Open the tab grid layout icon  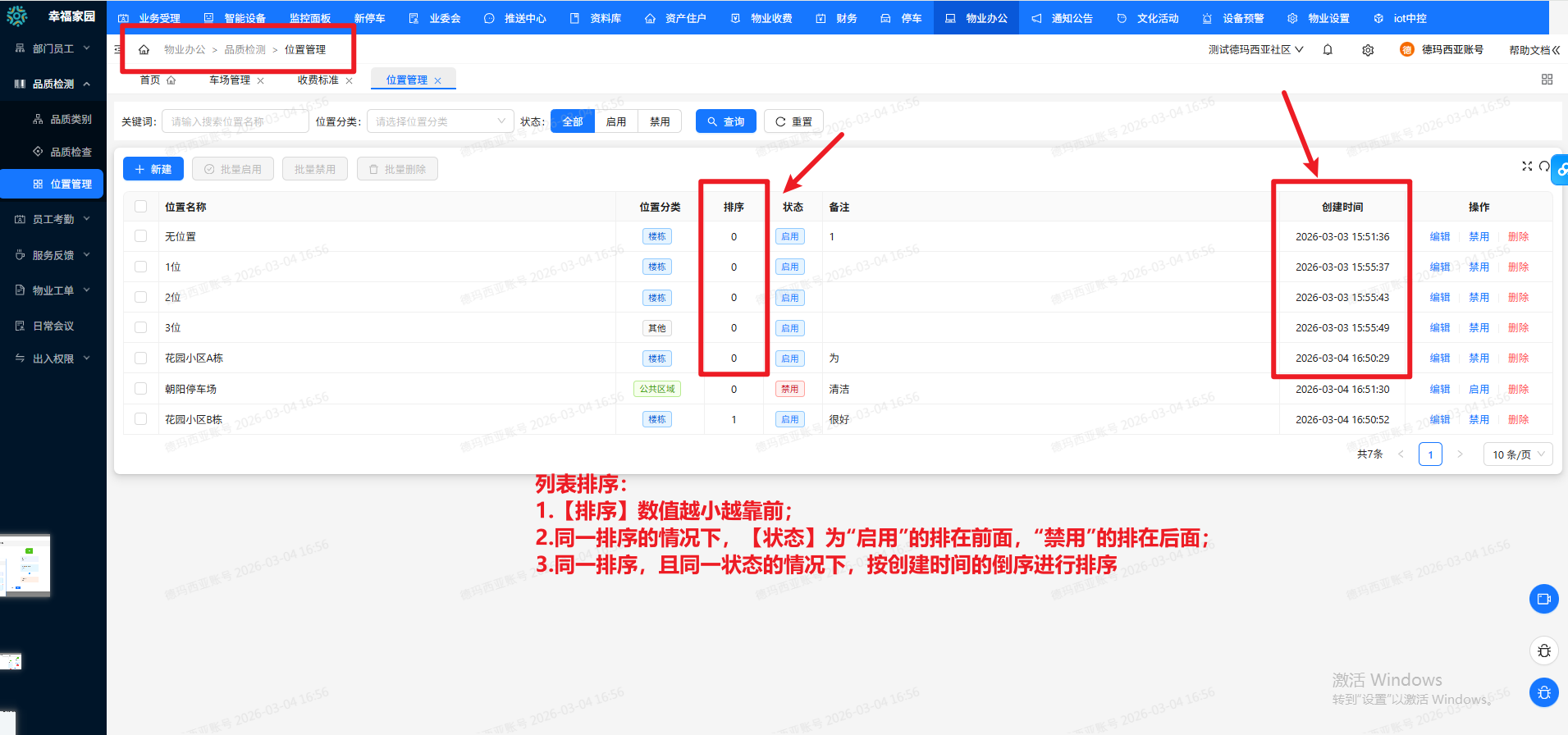(x=1547, y=80)
